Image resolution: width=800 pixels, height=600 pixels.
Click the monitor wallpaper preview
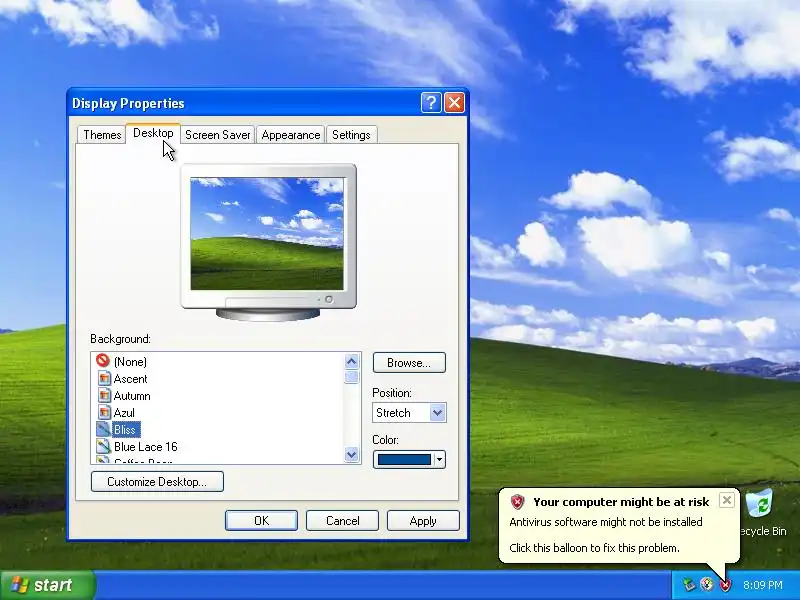click(x=267, y=234)
